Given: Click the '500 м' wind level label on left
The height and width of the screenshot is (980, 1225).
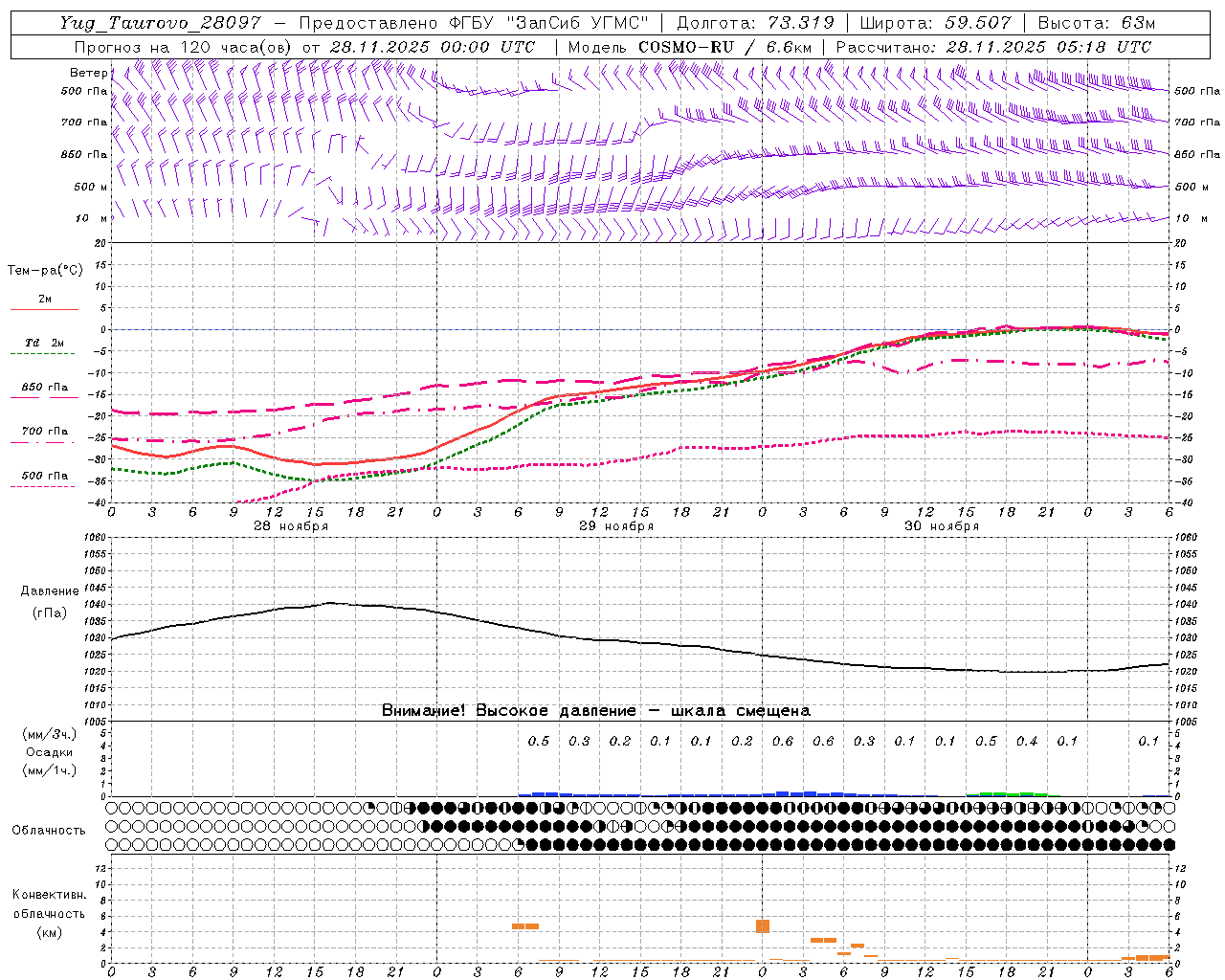Looking at the screenshot, I should [x=91, y=187].
